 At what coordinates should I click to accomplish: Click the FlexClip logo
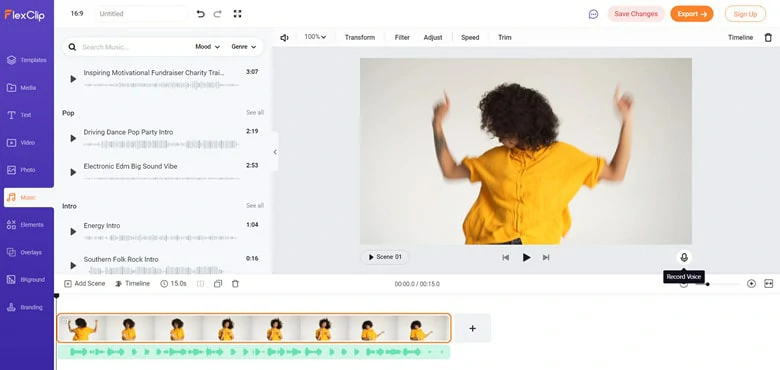coord(25,15)
